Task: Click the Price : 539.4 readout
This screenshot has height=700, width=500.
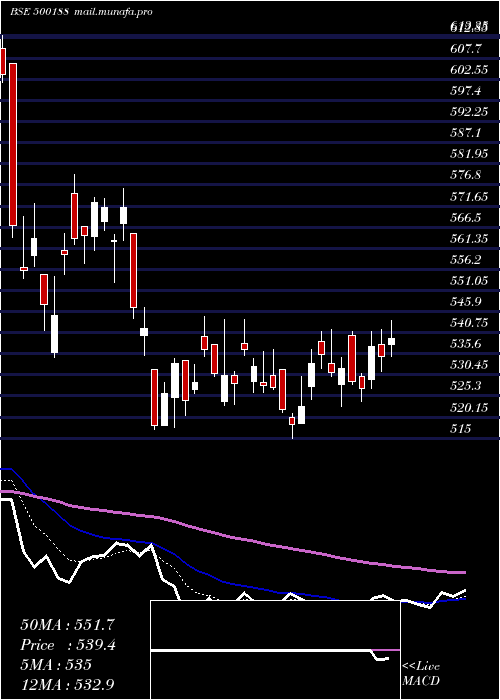Action: pos(68,645)
